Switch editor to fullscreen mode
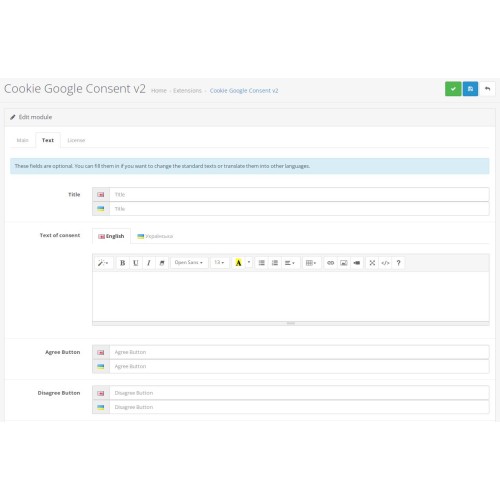This screenshot has width=500, height=500. point(372,263)
